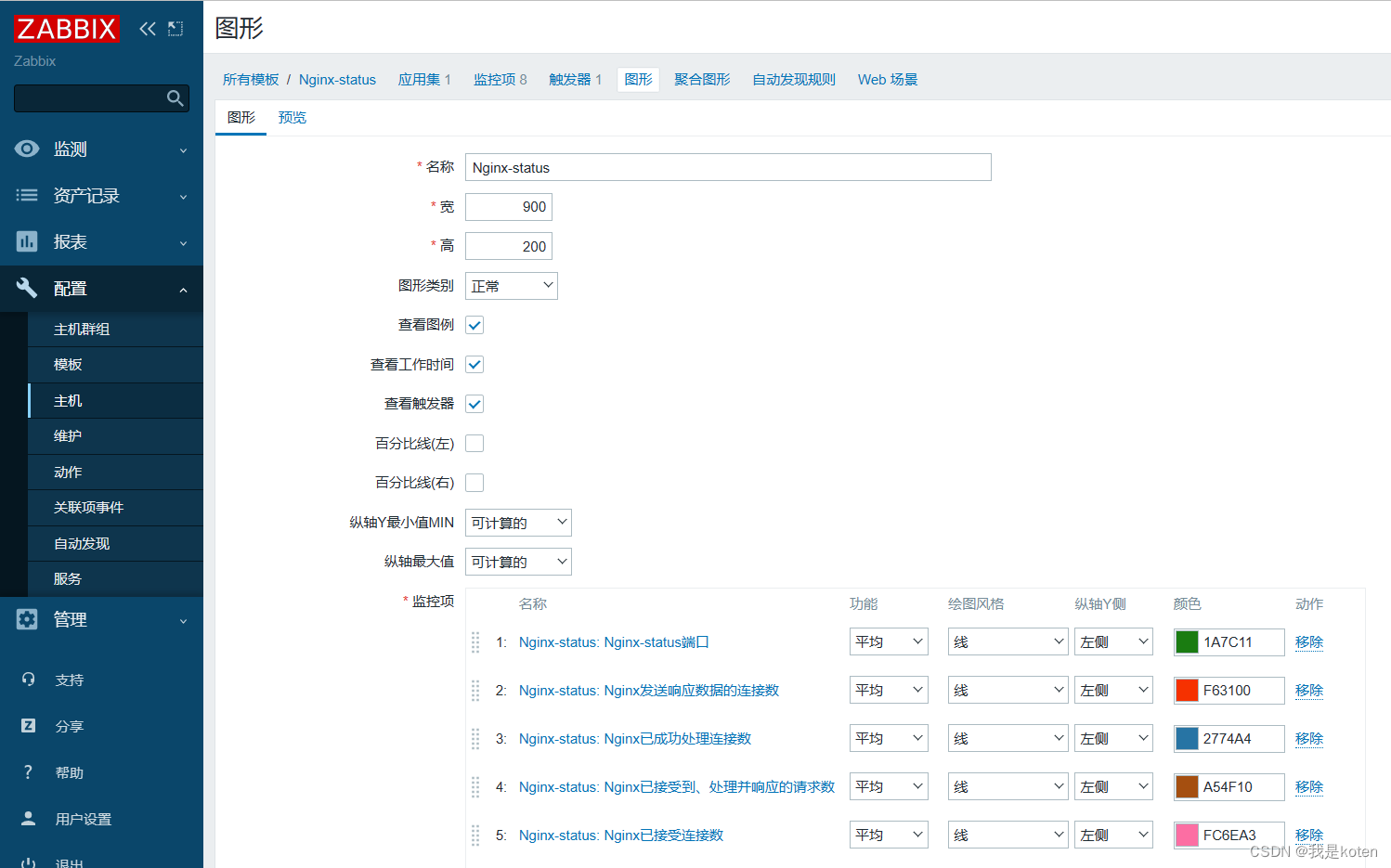Toggle the 查看触发器 checkbox
Viewport: 1391px width, 868px height.
pos(474,404)
